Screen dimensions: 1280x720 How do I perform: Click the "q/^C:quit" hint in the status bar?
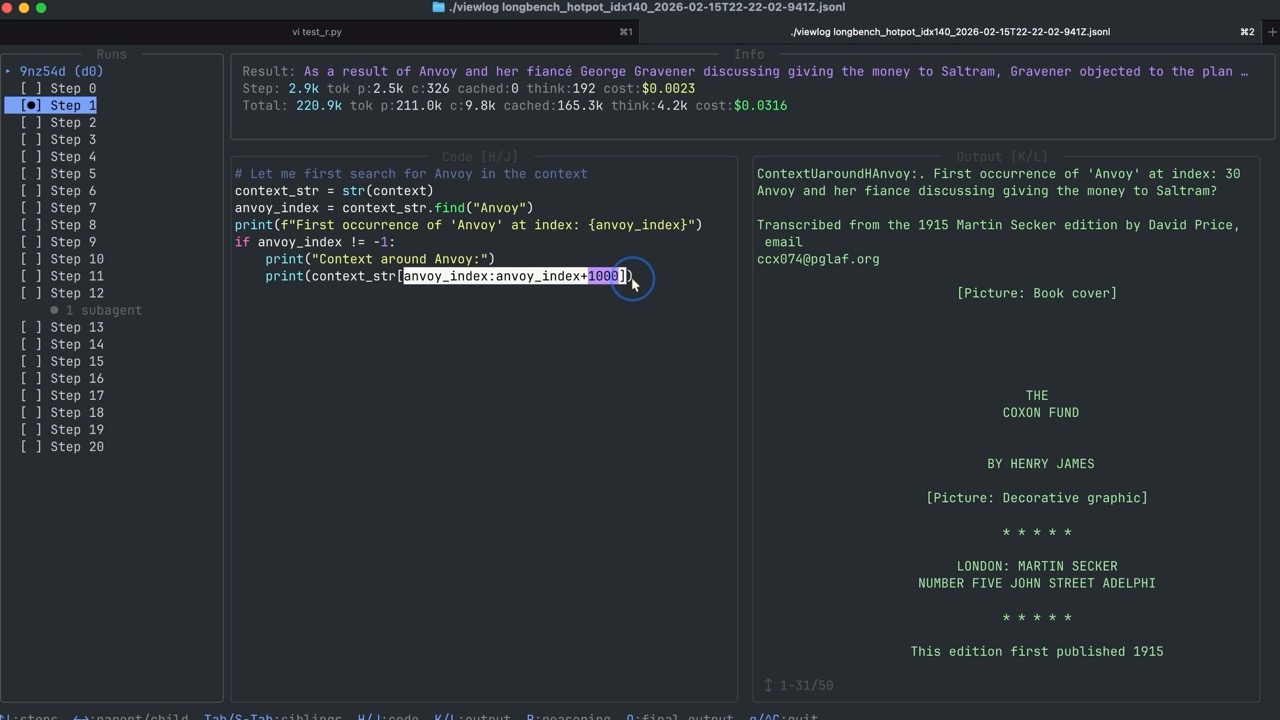(782, 717)
